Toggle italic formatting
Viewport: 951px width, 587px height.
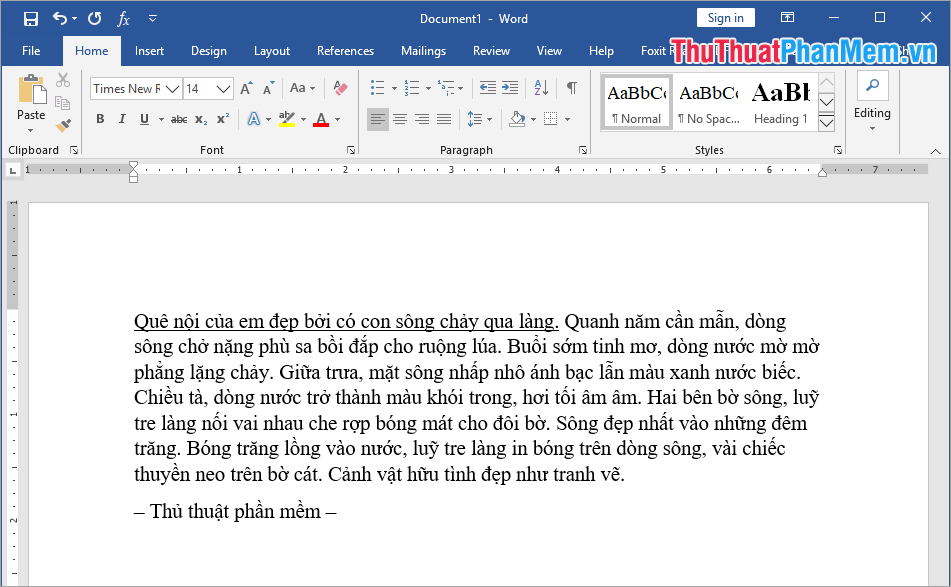pos(122,119)
